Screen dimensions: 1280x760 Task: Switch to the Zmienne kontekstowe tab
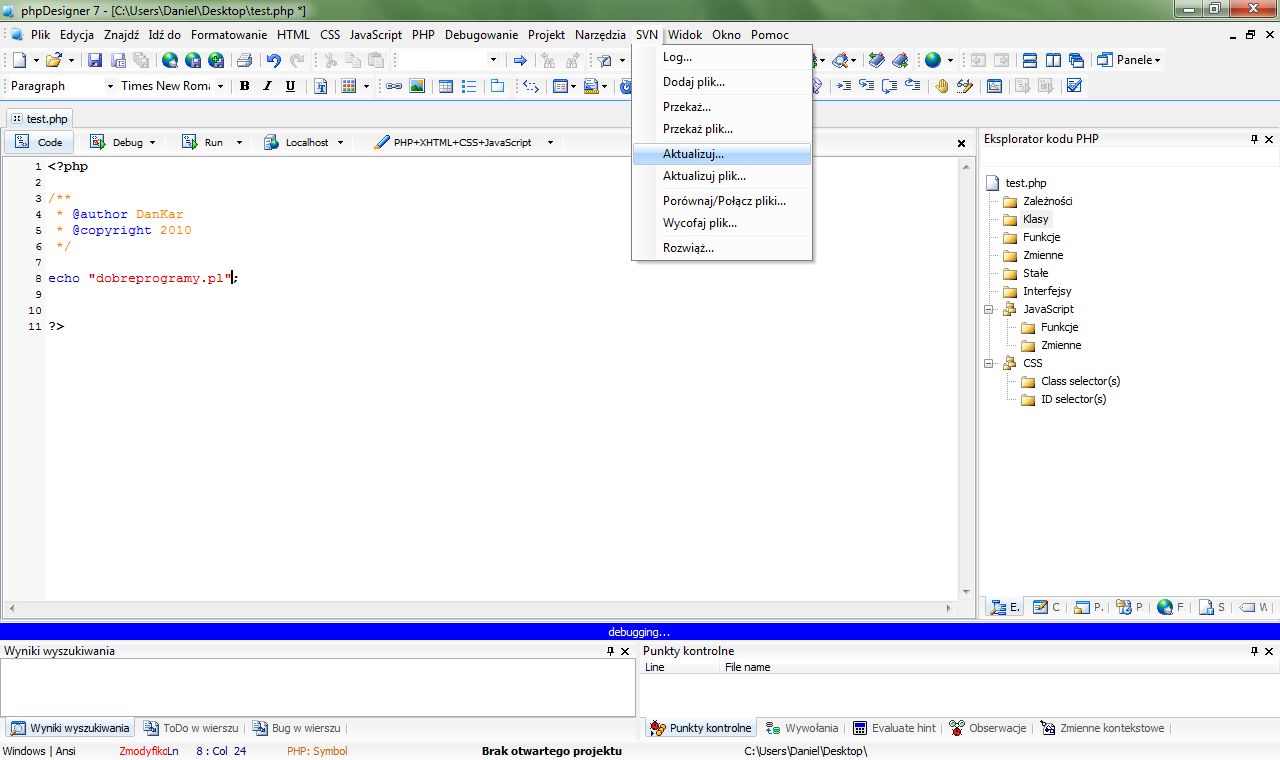point(1103,728)
